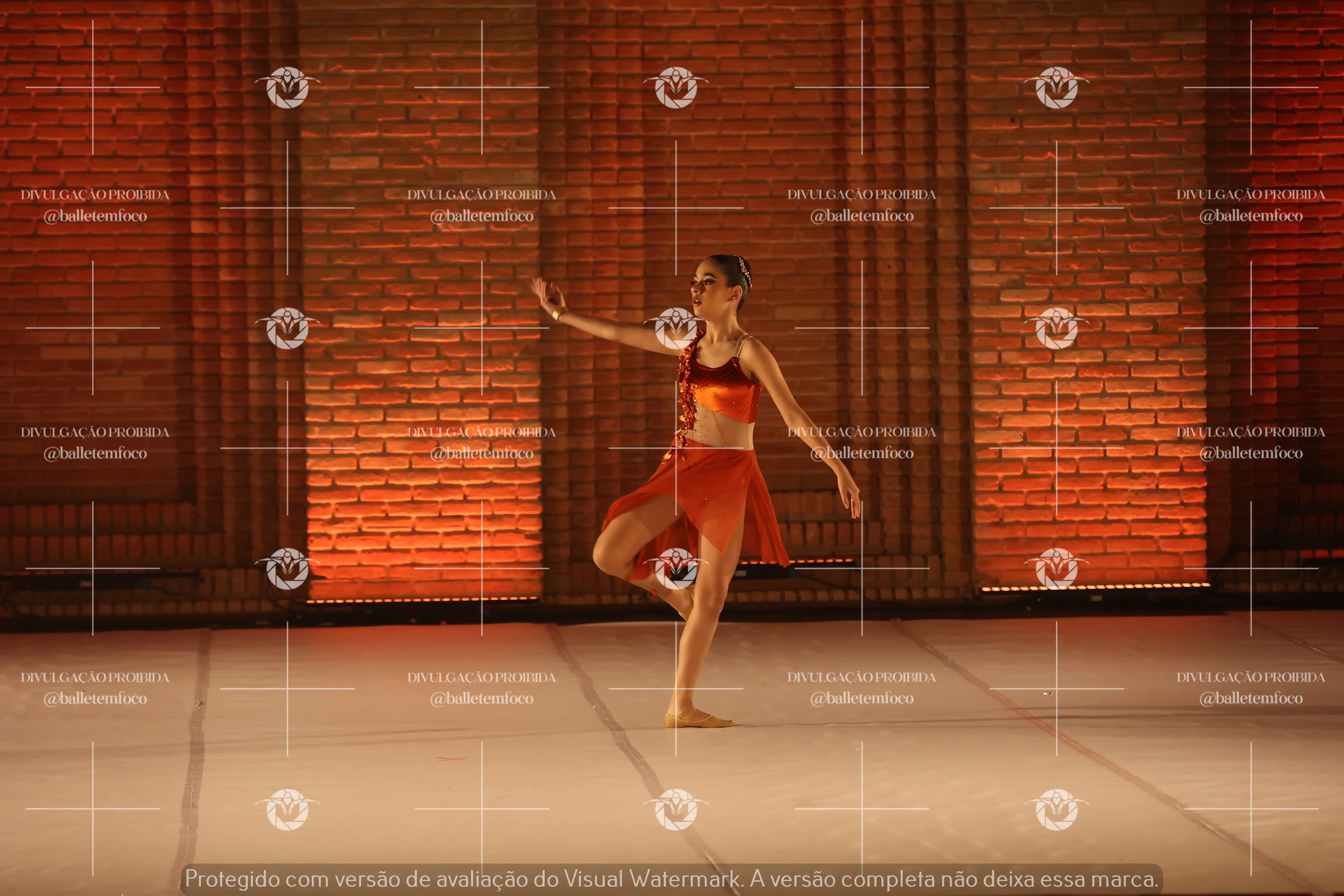Click the small red X mark on the stage floor
This screenshot has width=1344, height=896.
pyautogui.click(x=451, y=759)
